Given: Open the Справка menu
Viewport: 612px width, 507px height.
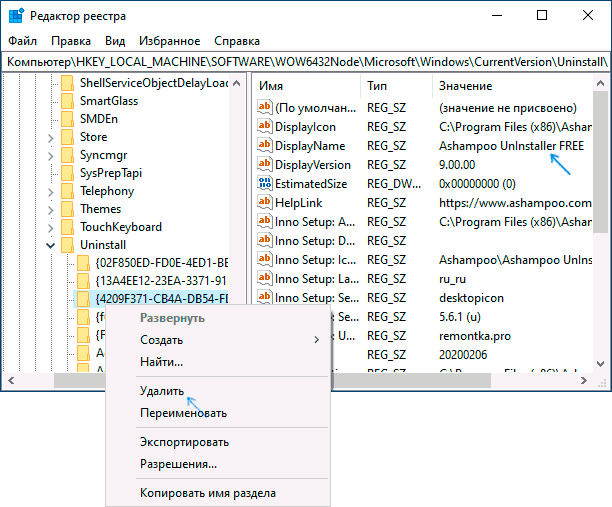Looking at the screenshot, I should click(237, 41).
